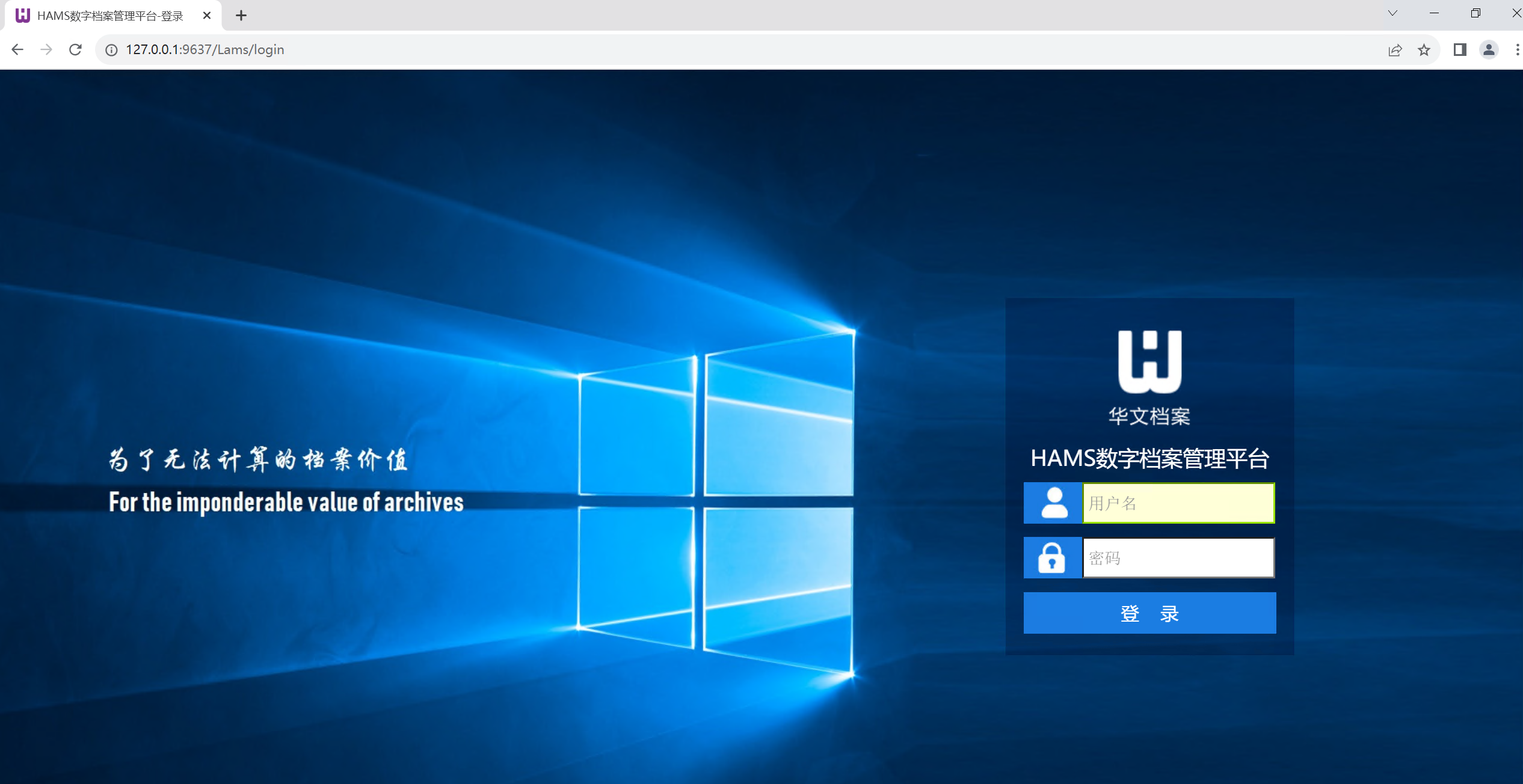The width and height of the screenshot is (1523, 784).
Task: Focus the 密码 password field
Action: coord(1178,558)
